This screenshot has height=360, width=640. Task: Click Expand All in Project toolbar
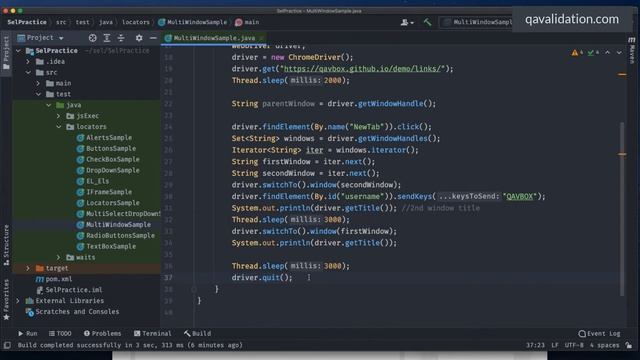click(107, 38)
